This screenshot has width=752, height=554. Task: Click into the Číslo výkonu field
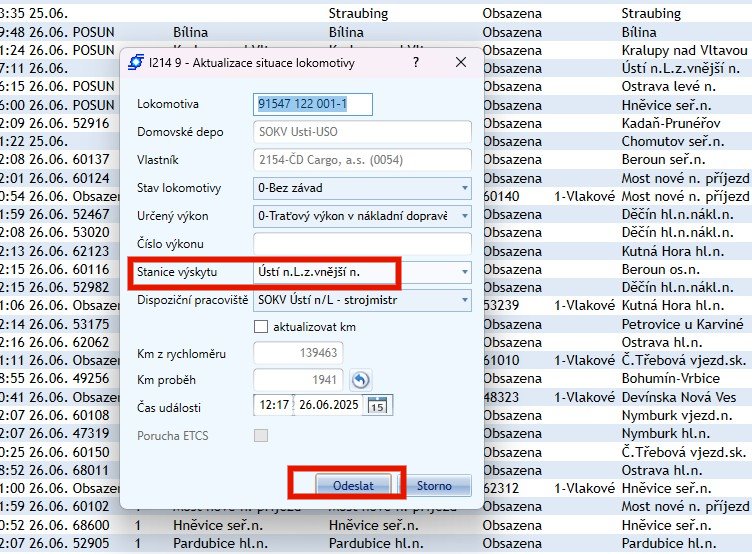361,243
